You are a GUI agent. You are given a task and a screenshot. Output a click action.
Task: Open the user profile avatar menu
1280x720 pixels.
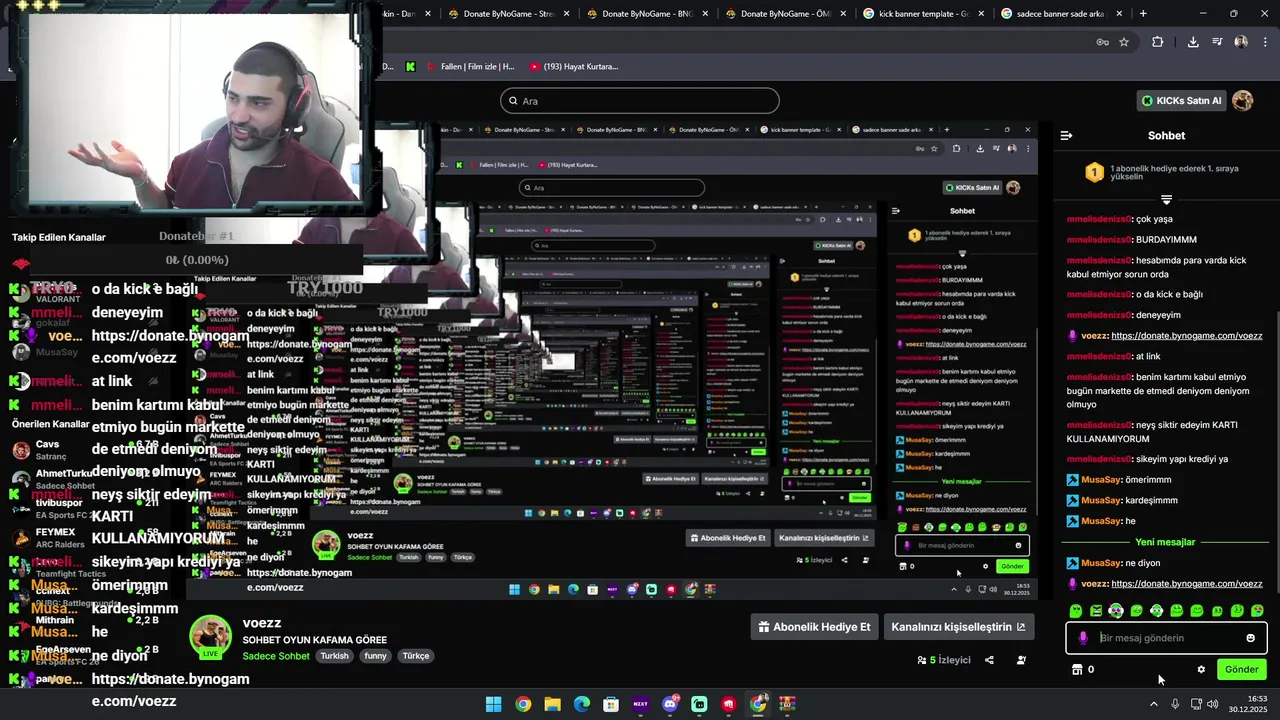(1243, 101)
